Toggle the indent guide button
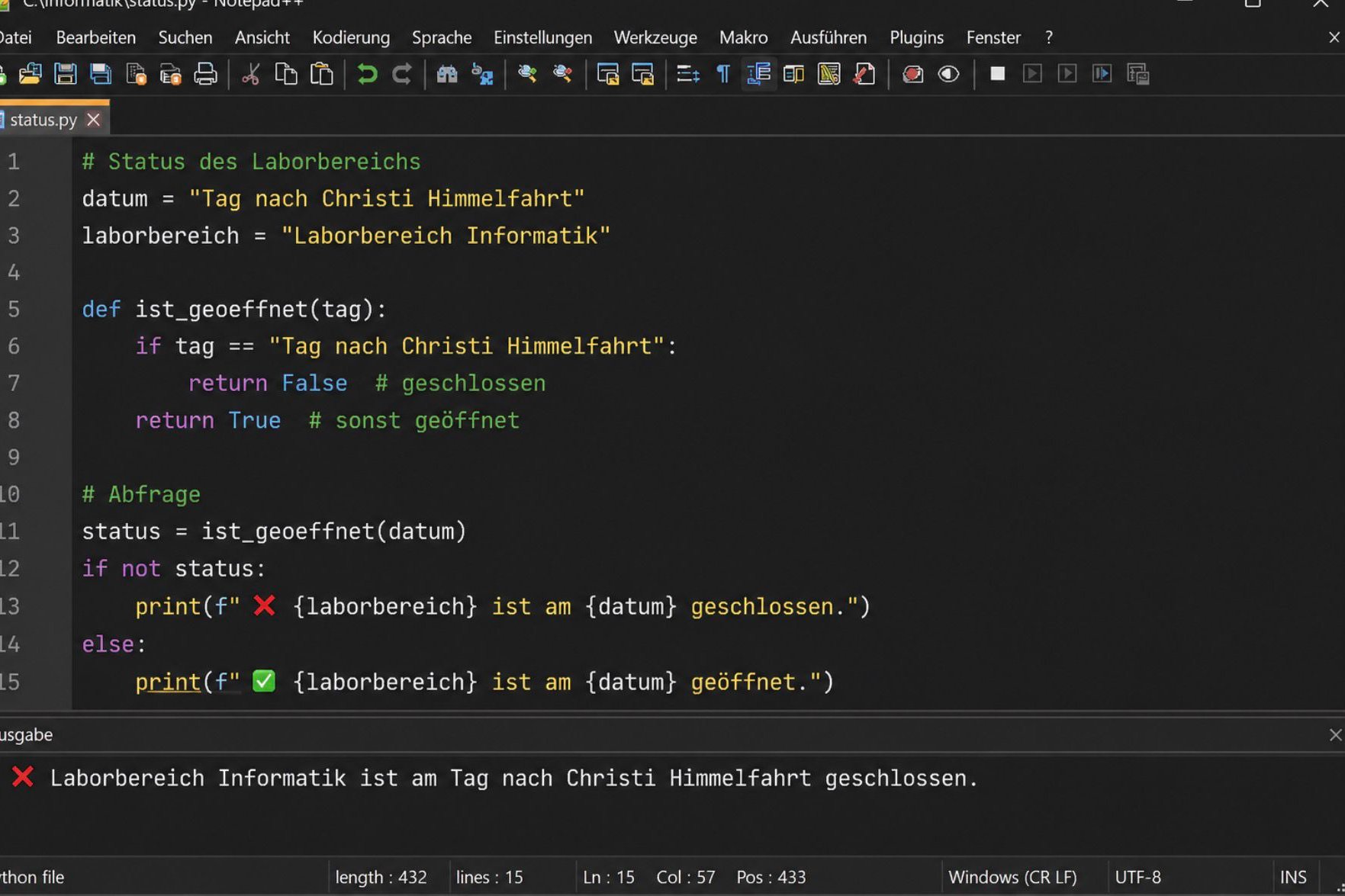Viewport: 1345px width, 896px height. [x=758, y=74]
